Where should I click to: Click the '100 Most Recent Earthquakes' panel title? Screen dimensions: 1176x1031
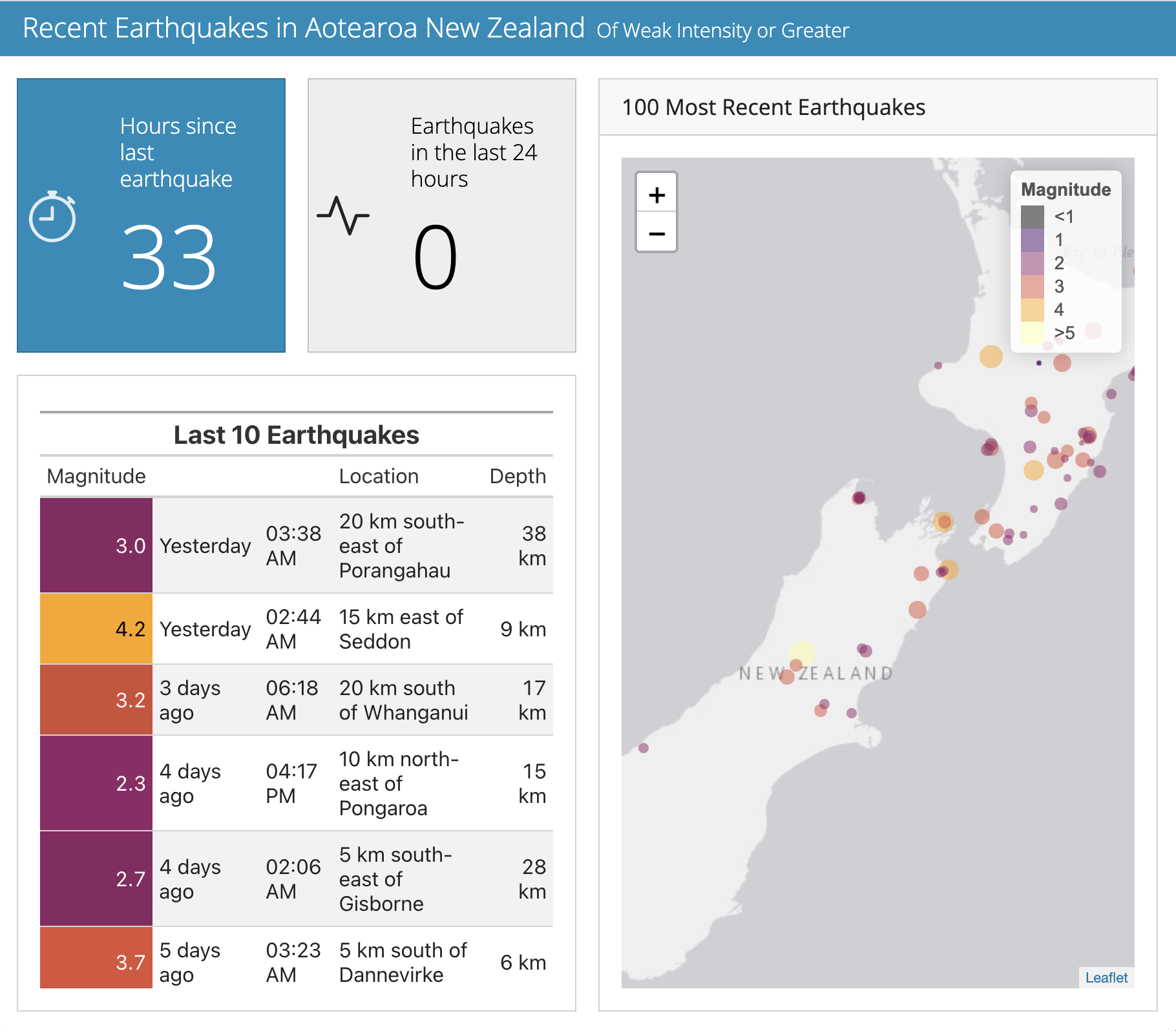point(773,107)
